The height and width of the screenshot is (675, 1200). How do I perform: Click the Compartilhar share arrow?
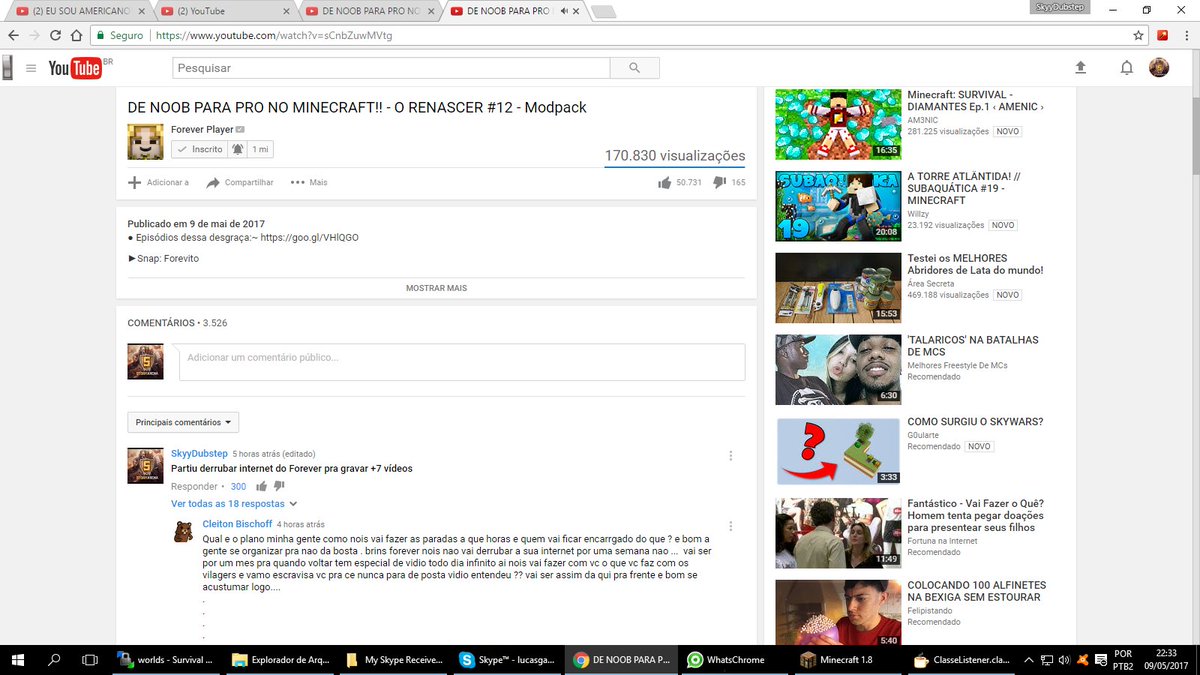click(x=213, y=183)
